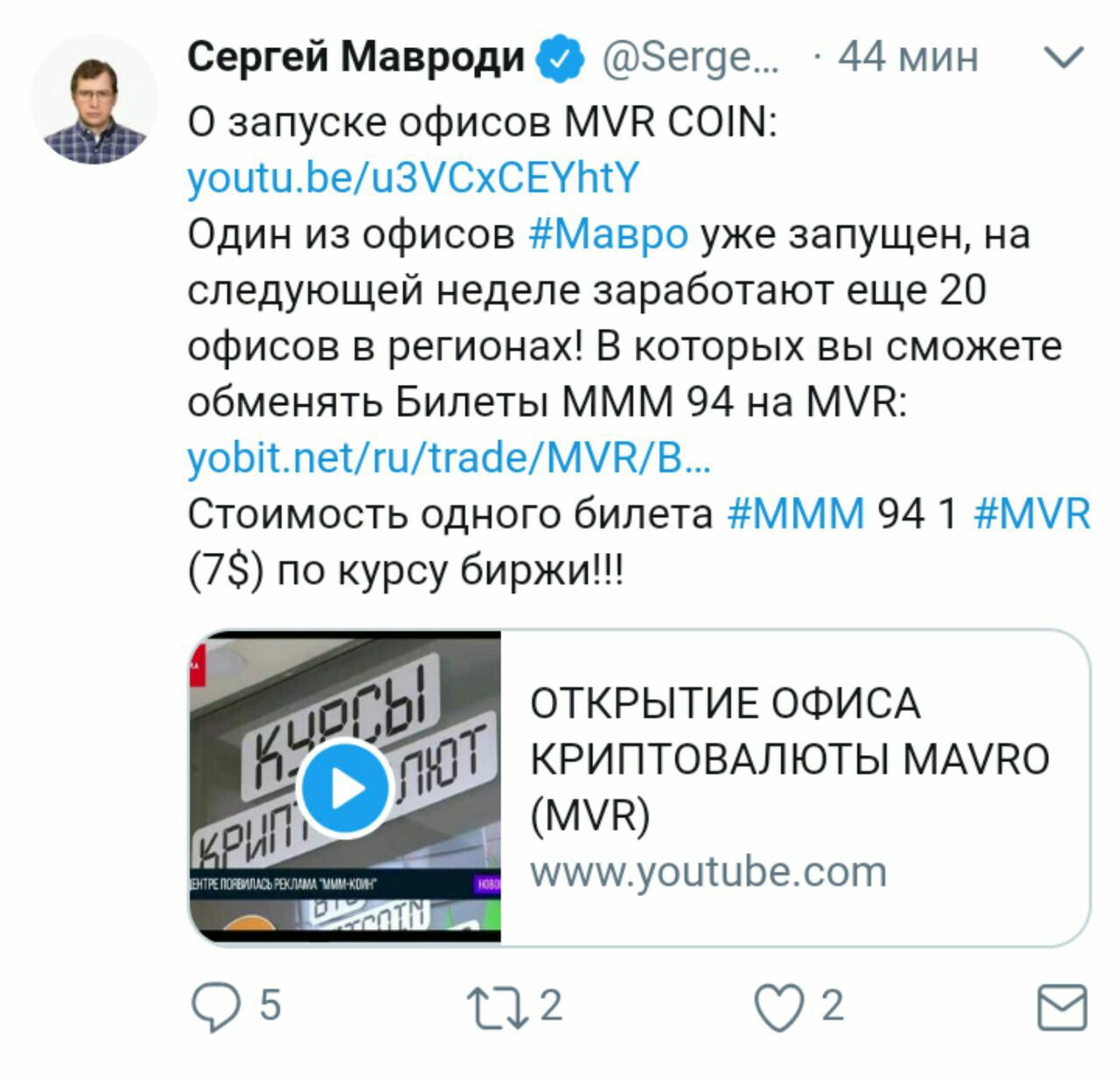
Task: Open the yobit.net trade link
Action: click(449, 457)
